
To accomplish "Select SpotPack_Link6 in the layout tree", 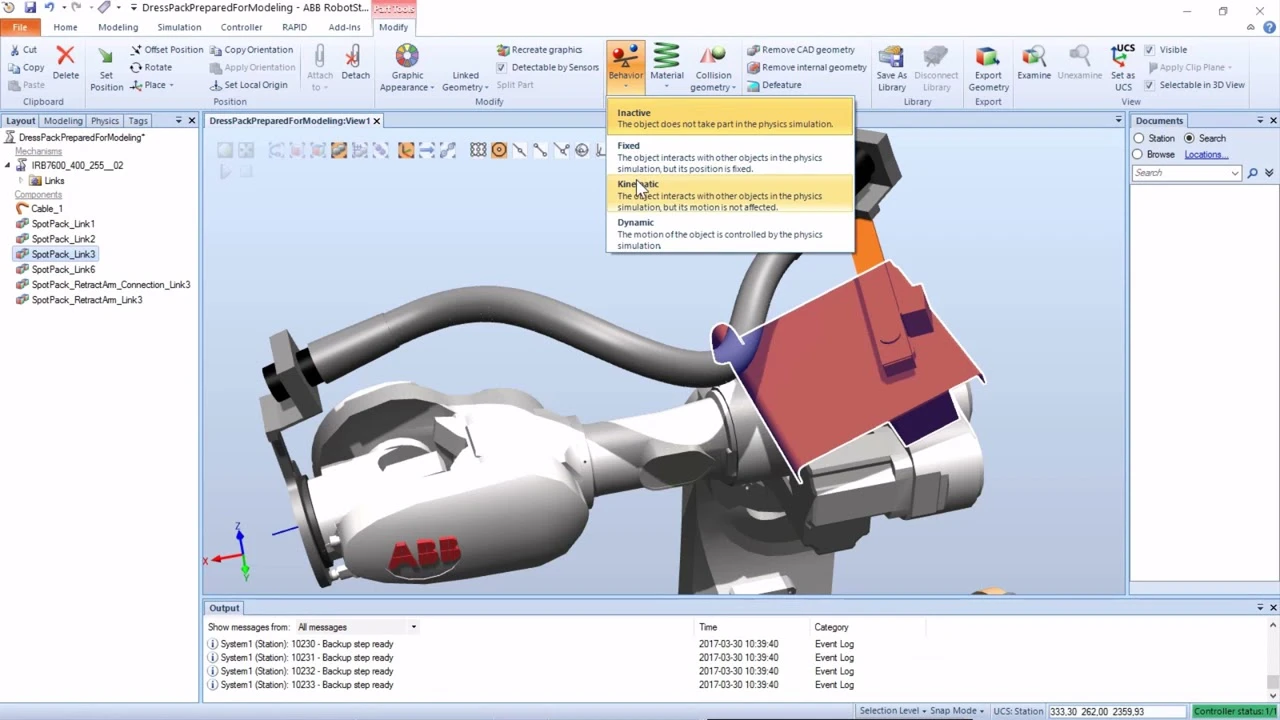I will tap(63, 269).
